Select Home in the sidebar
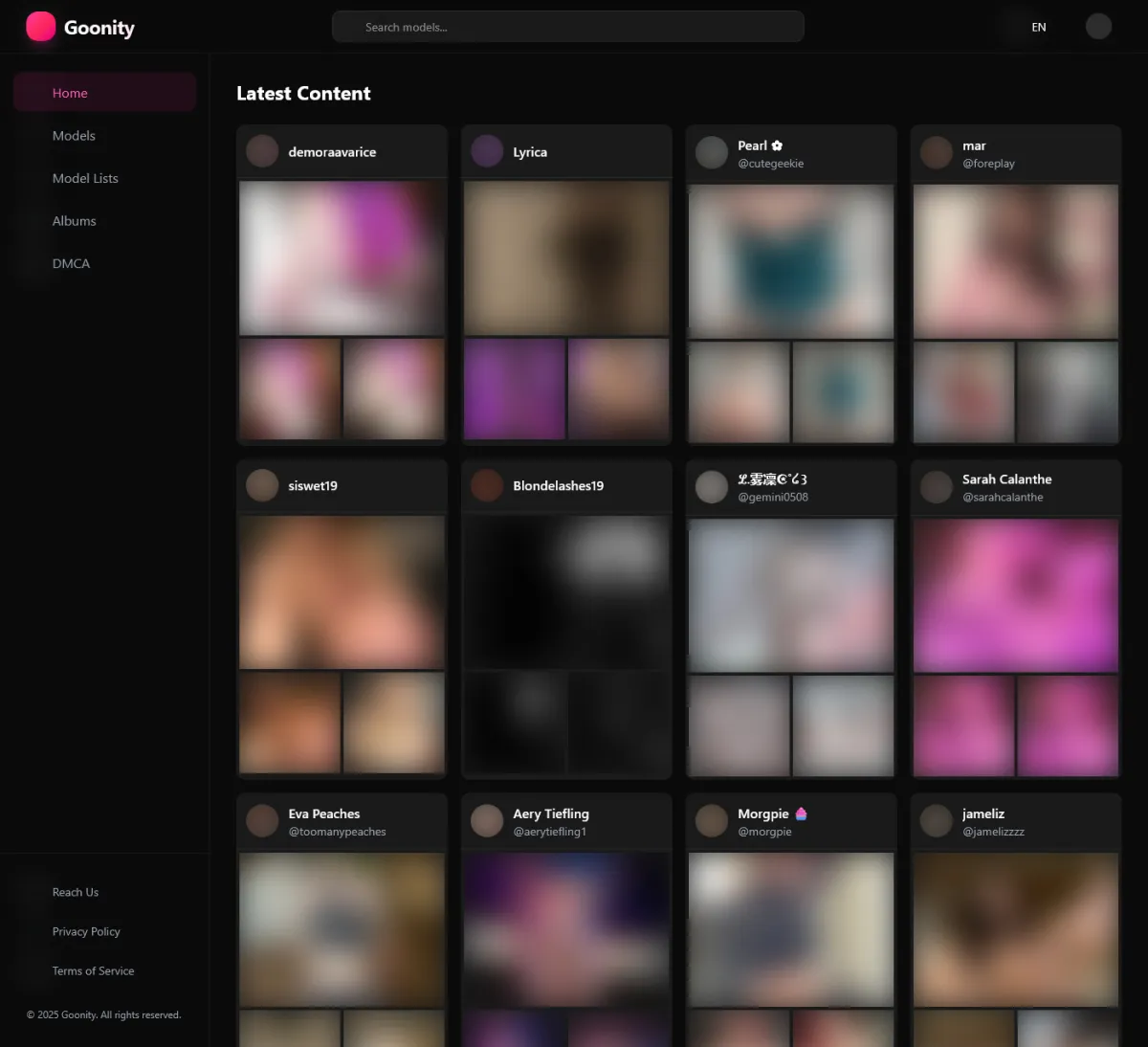The height and width of the screenshot is (1047, 1148). click(70, 93)
